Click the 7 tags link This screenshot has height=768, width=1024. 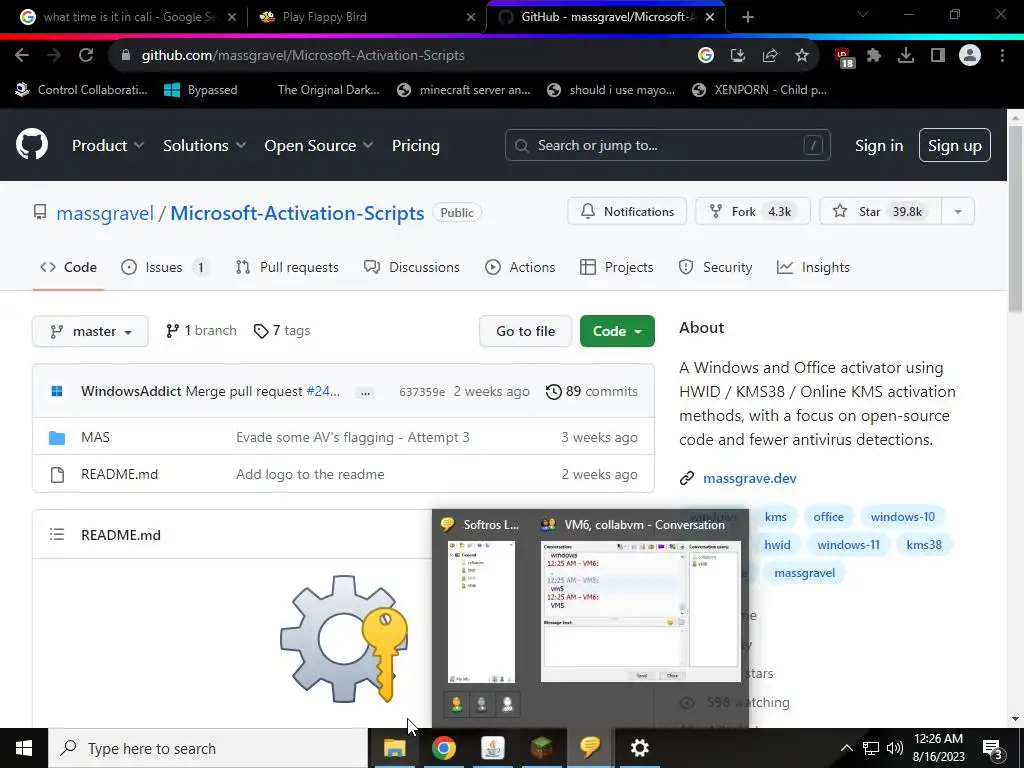tap(282, 330)
